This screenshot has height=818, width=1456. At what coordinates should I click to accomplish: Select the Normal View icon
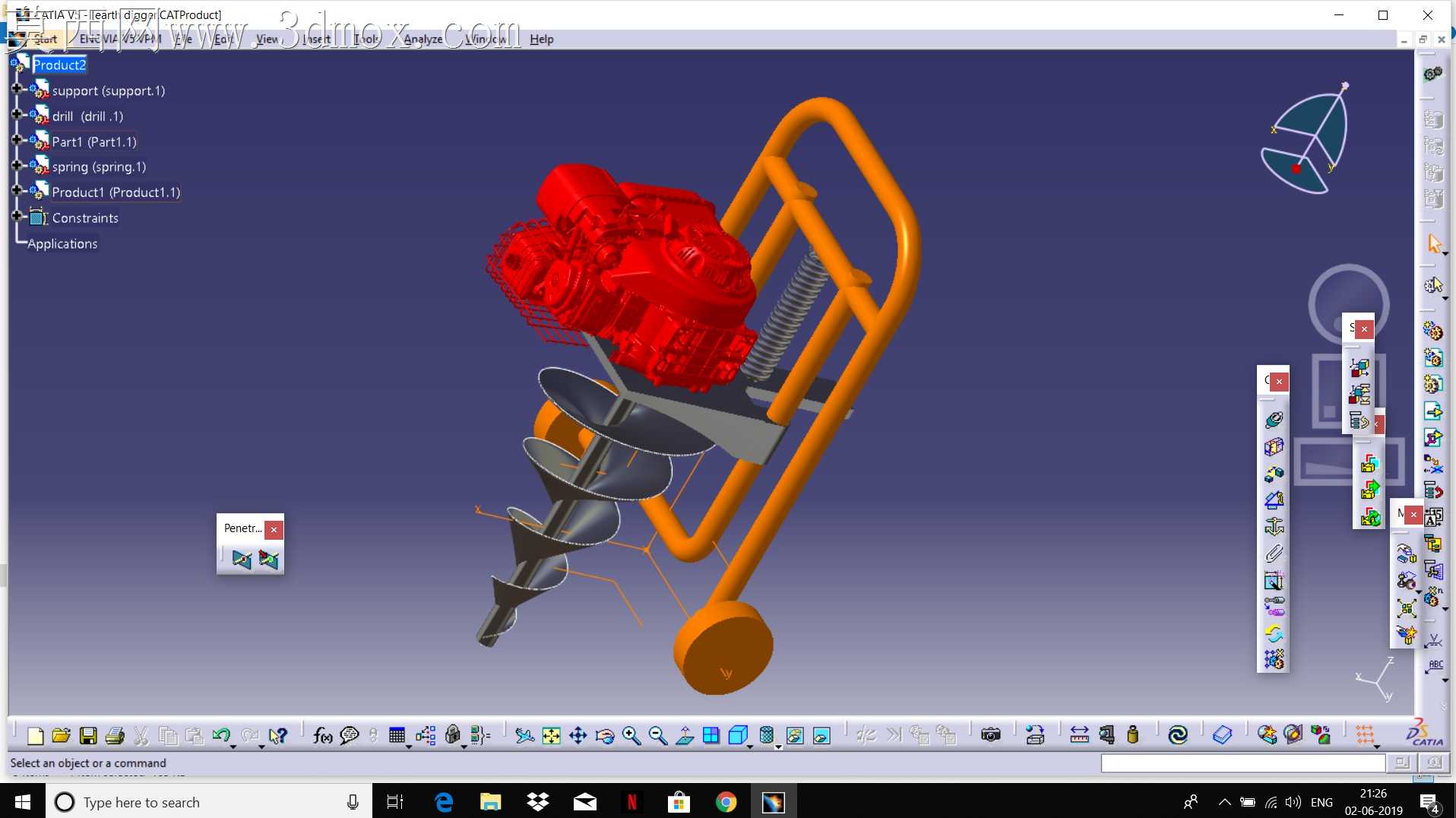pos(685,735)
